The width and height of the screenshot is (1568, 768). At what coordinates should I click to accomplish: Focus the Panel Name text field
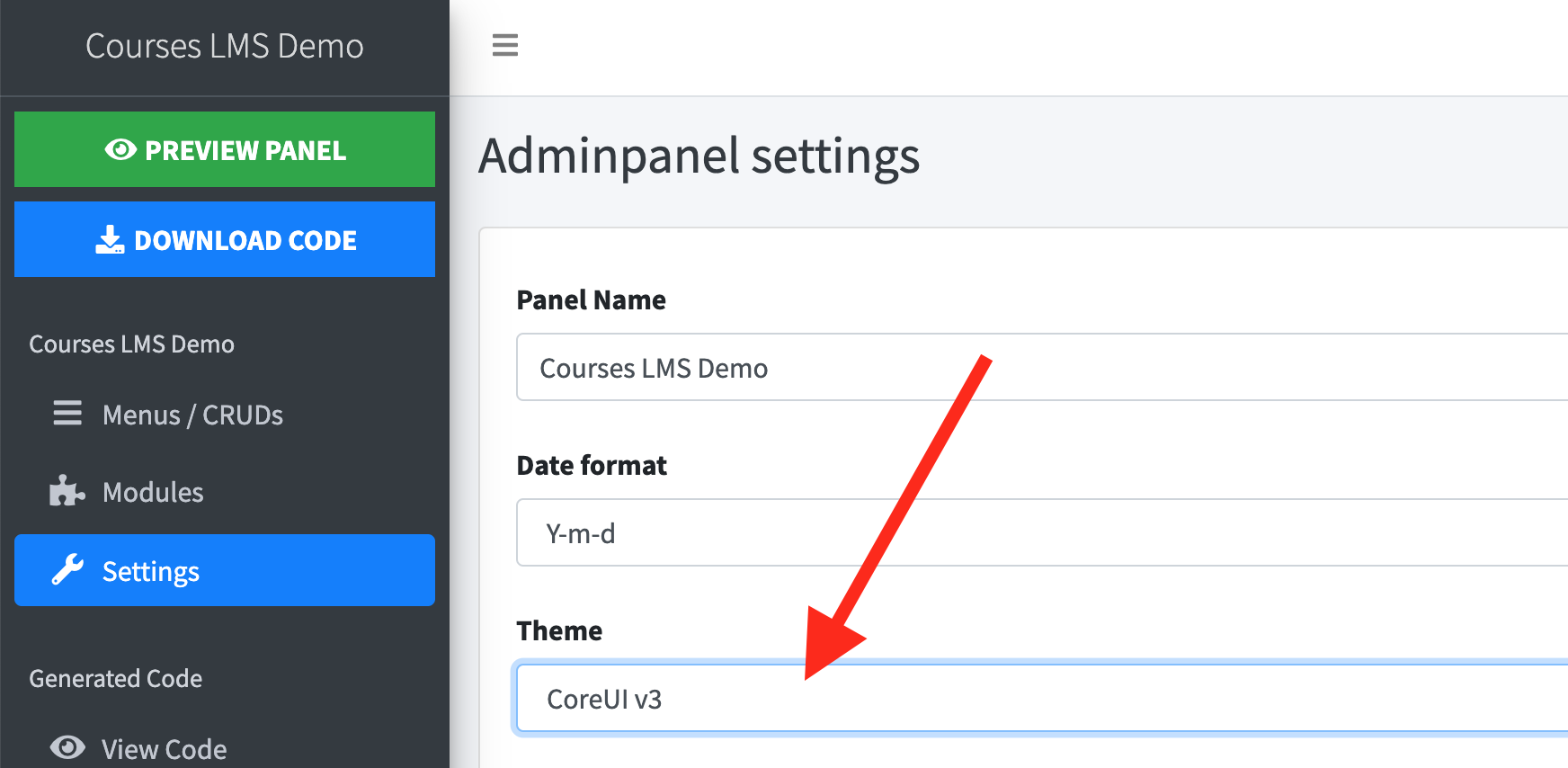[x=1034, y=368]
